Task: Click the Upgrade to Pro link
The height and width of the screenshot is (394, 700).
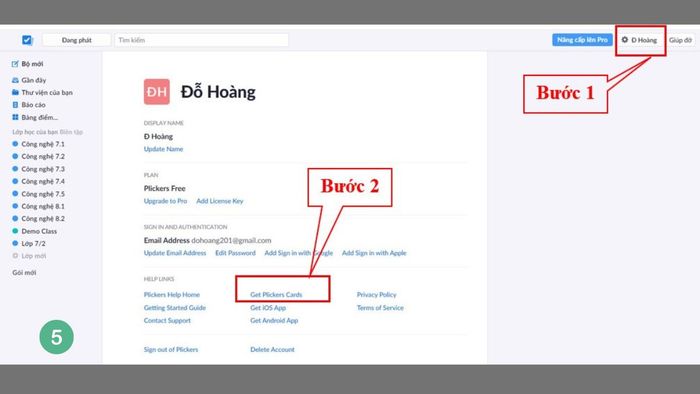Action: 165,201
